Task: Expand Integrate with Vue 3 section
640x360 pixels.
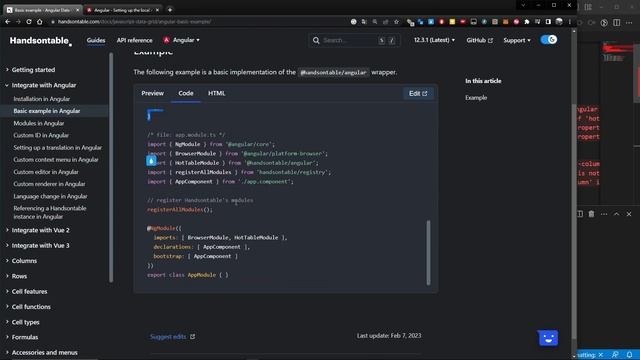Action: [x=40, y=245]
